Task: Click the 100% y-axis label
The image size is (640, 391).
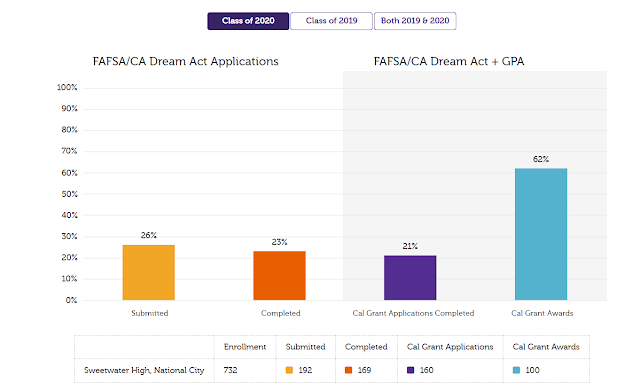Action: (67, 87)
